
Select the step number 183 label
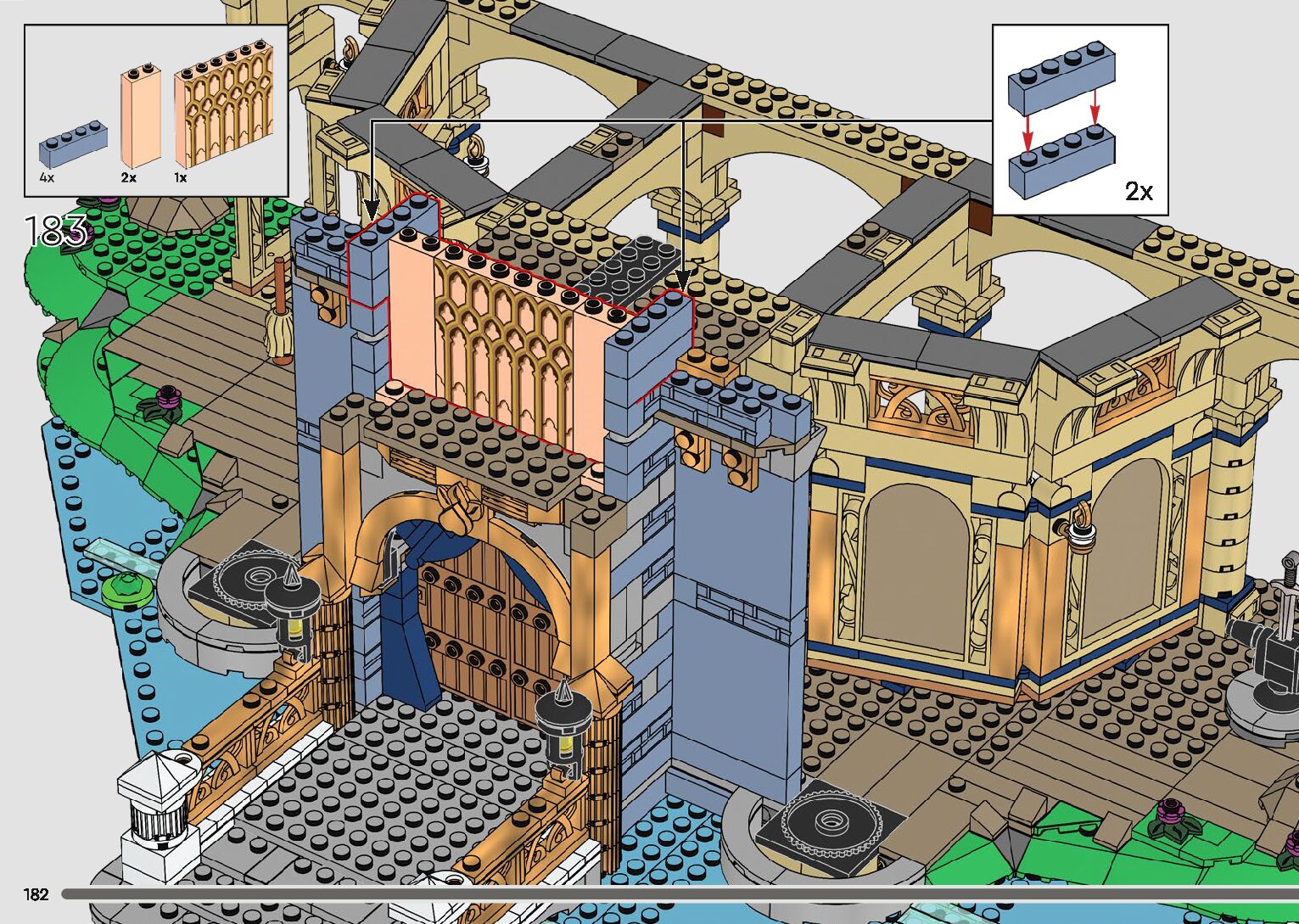tap(56, 231)
